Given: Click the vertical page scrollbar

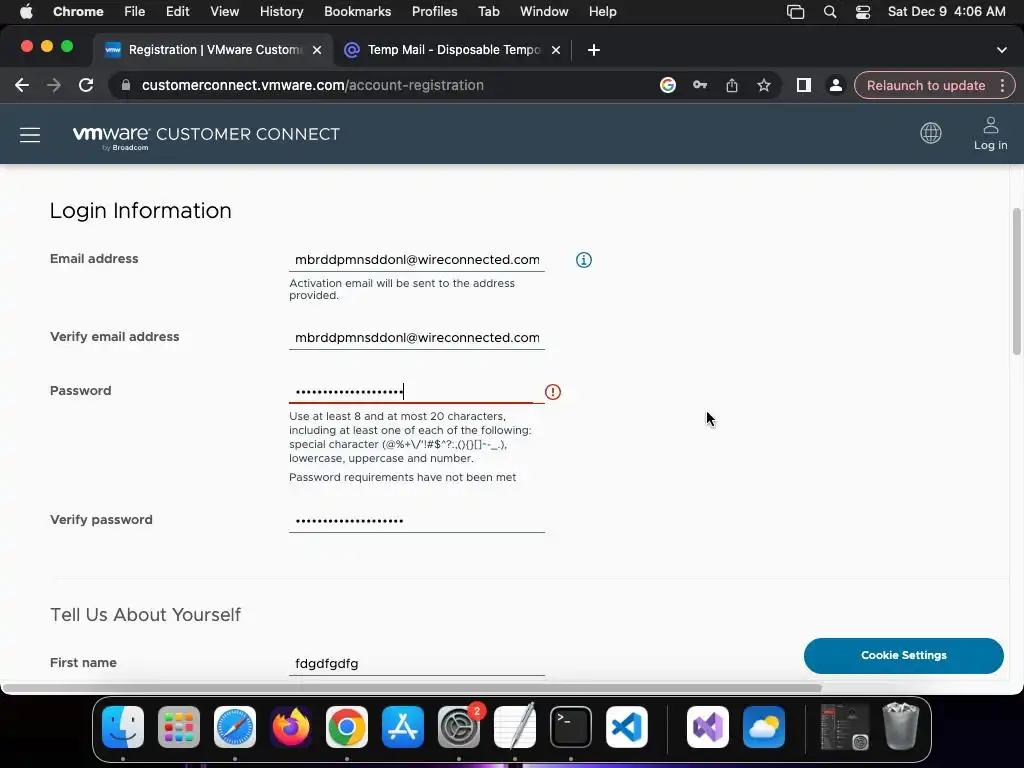Looking at the screenshot, I should tap(1016, 281).
